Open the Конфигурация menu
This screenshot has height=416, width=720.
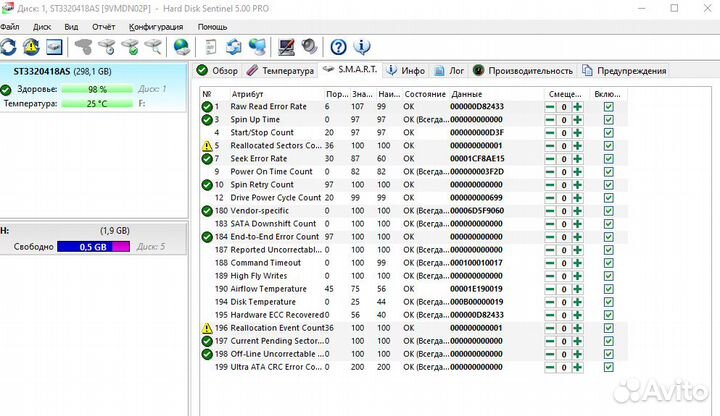pos(156,27)
